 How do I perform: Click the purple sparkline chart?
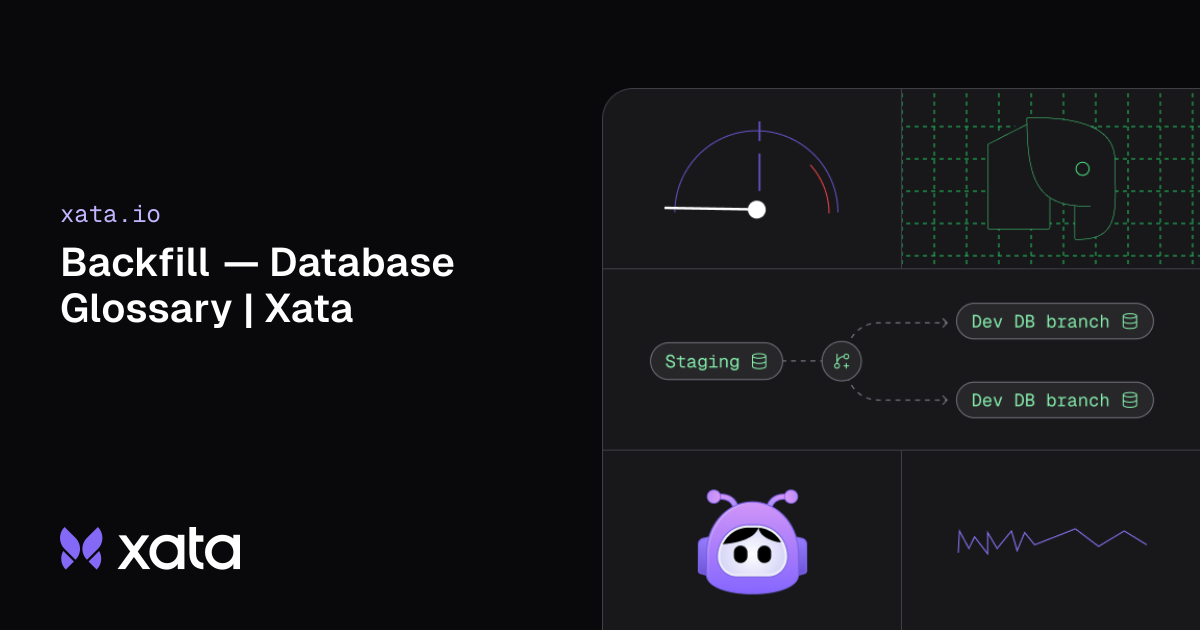pos(1051,540)
